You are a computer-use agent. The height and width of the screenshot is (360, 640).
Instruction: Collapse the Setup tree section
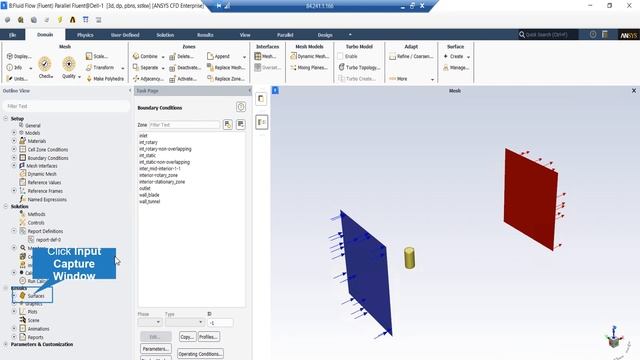[6, 118]
